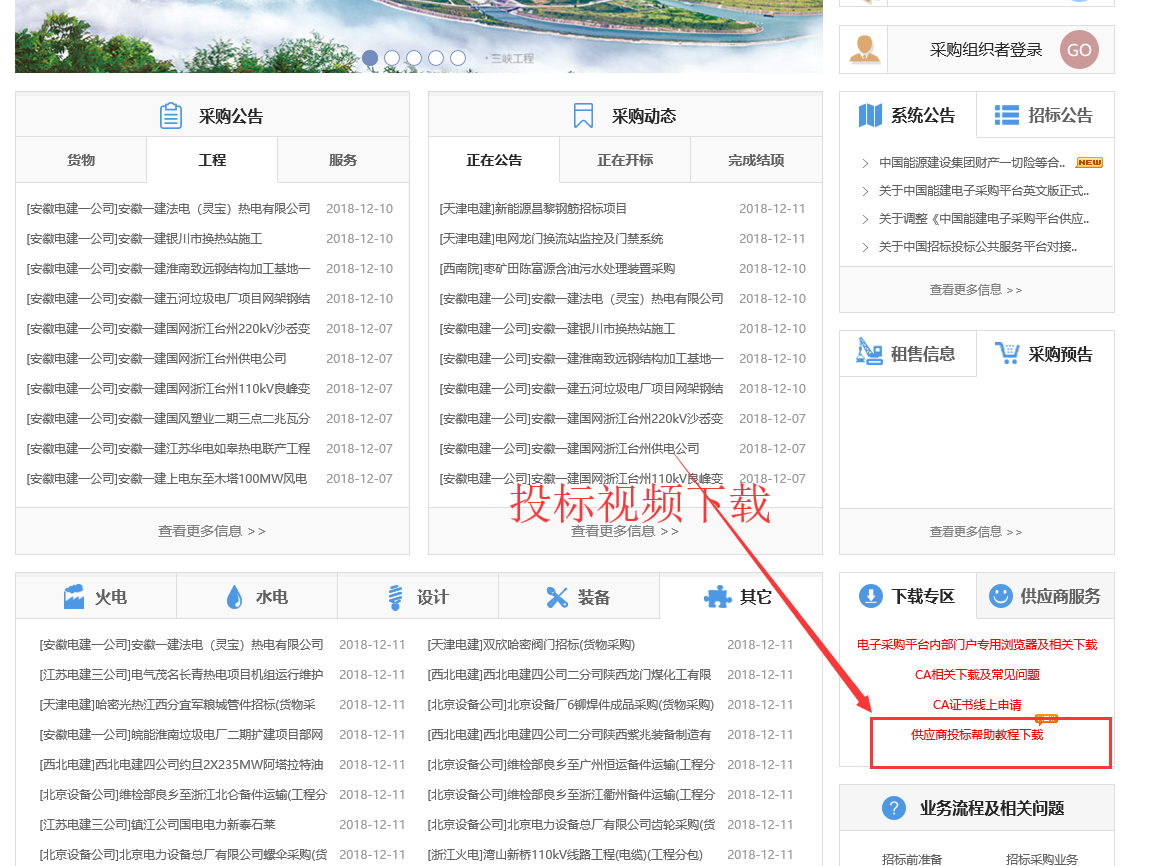Image resolution: width=1172 pixels, height=866 pixels.
Task: Open the CA证书线上申请 link
Action: (977, 705)
